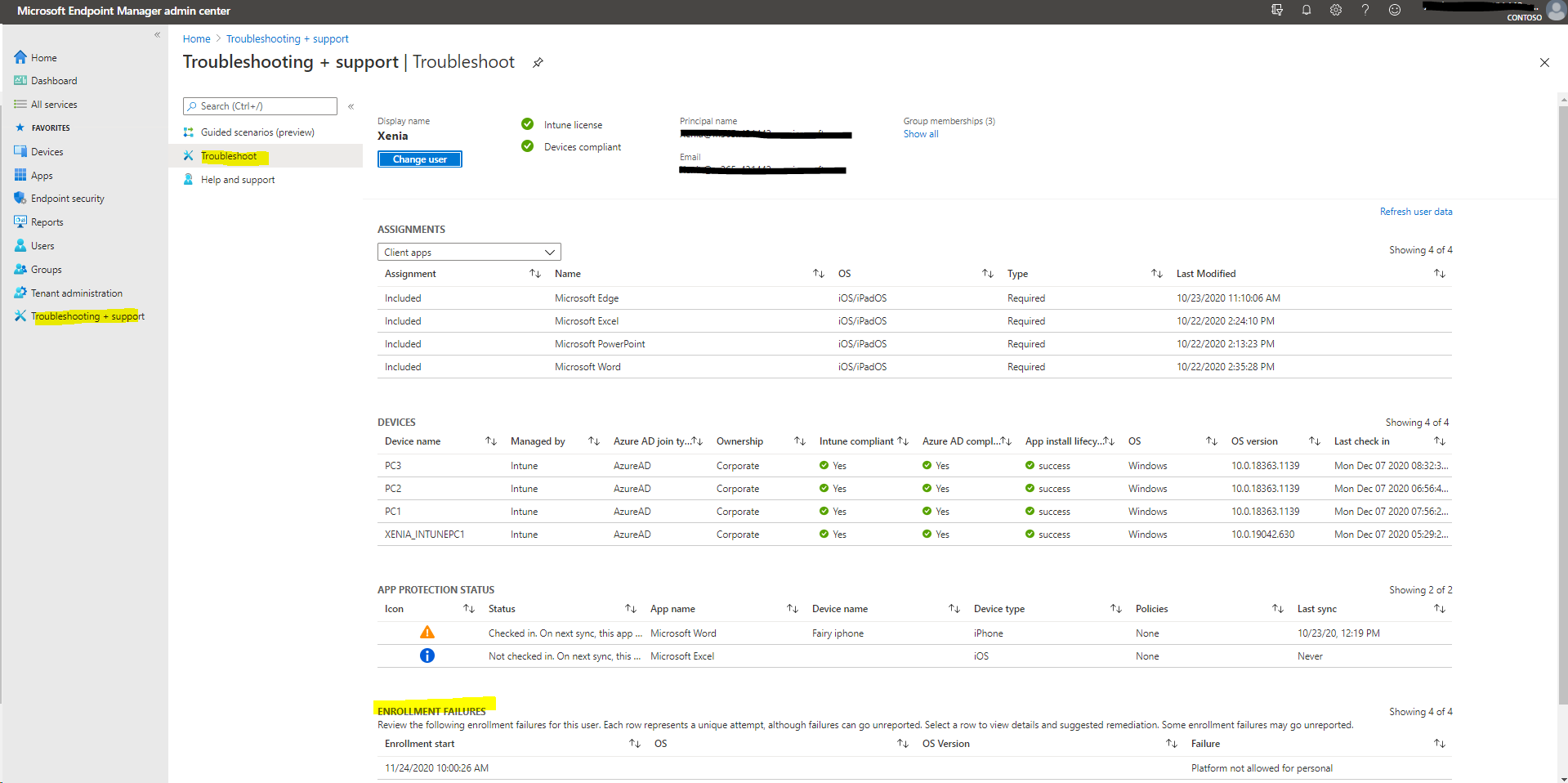The height and width of the screenshot is (783, 1568).
Task: Sort enrollment failures by Enrollment start column
Action: (x=635, y=744)
